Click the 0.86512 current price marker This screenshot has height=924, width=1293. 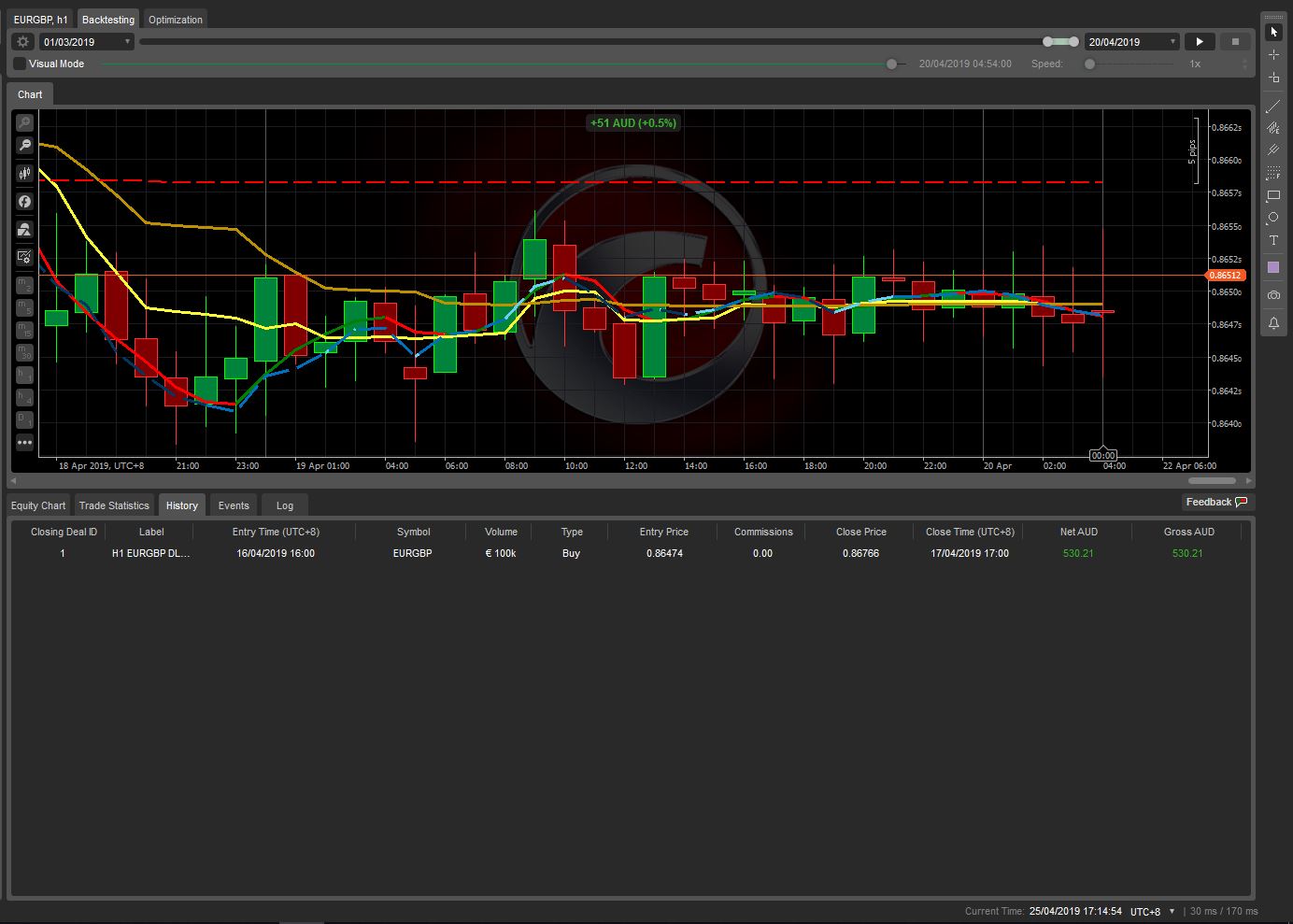coord(1225,275)
